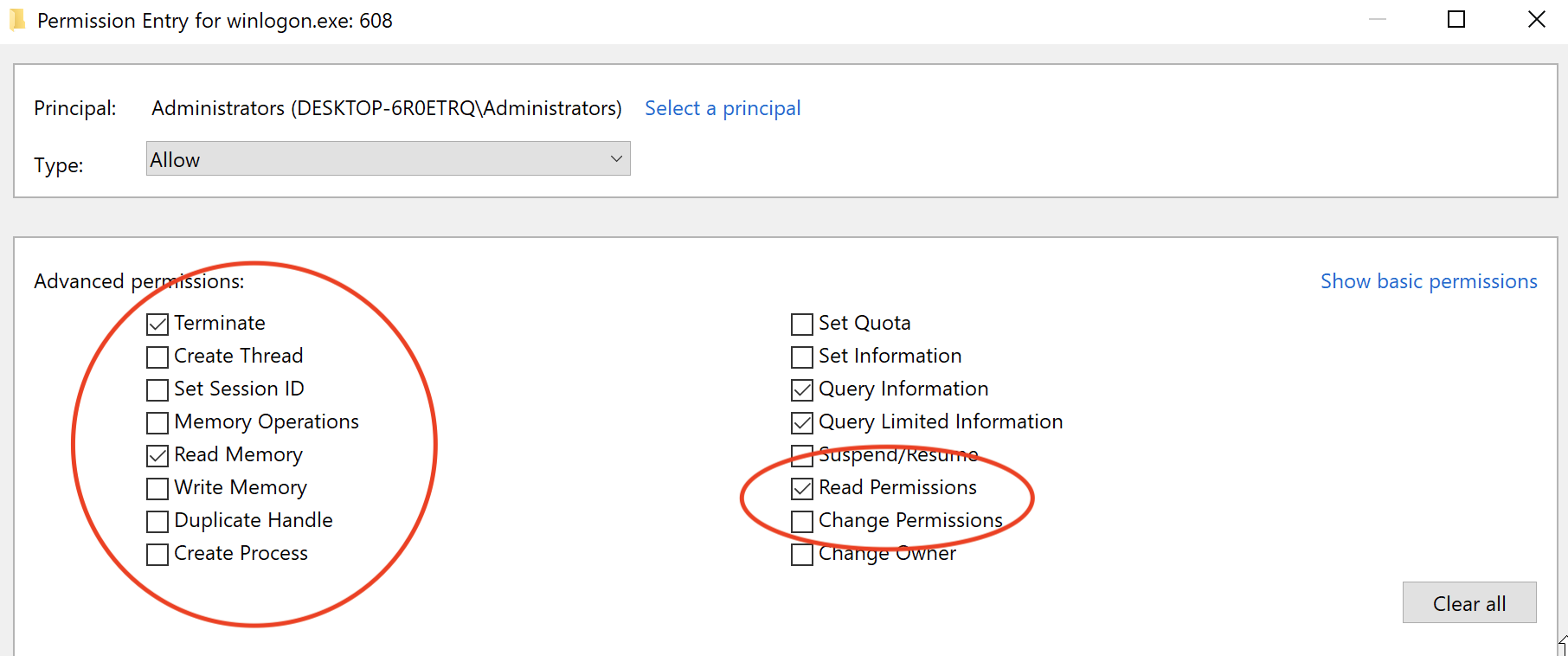Tick the Write Memory checkbox
Image resolution: width=1568 pixels, height=656 pixels.
point(157,489)
